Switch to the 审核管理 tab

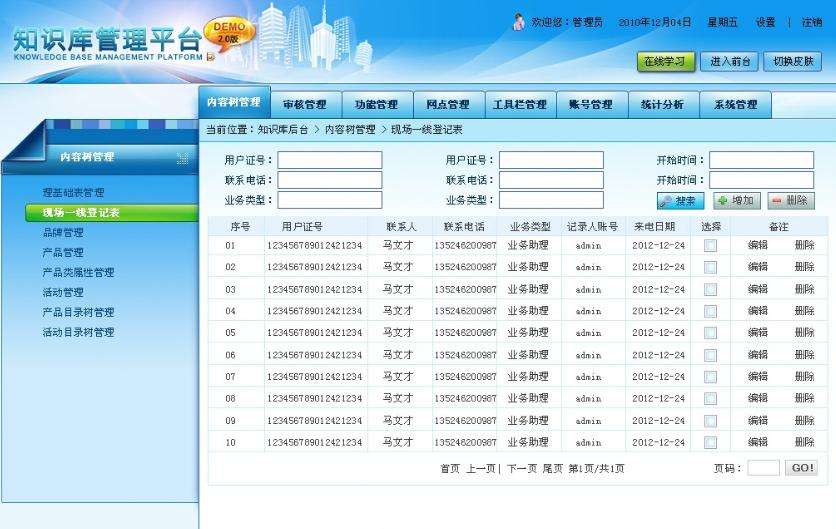coord(306,105)
